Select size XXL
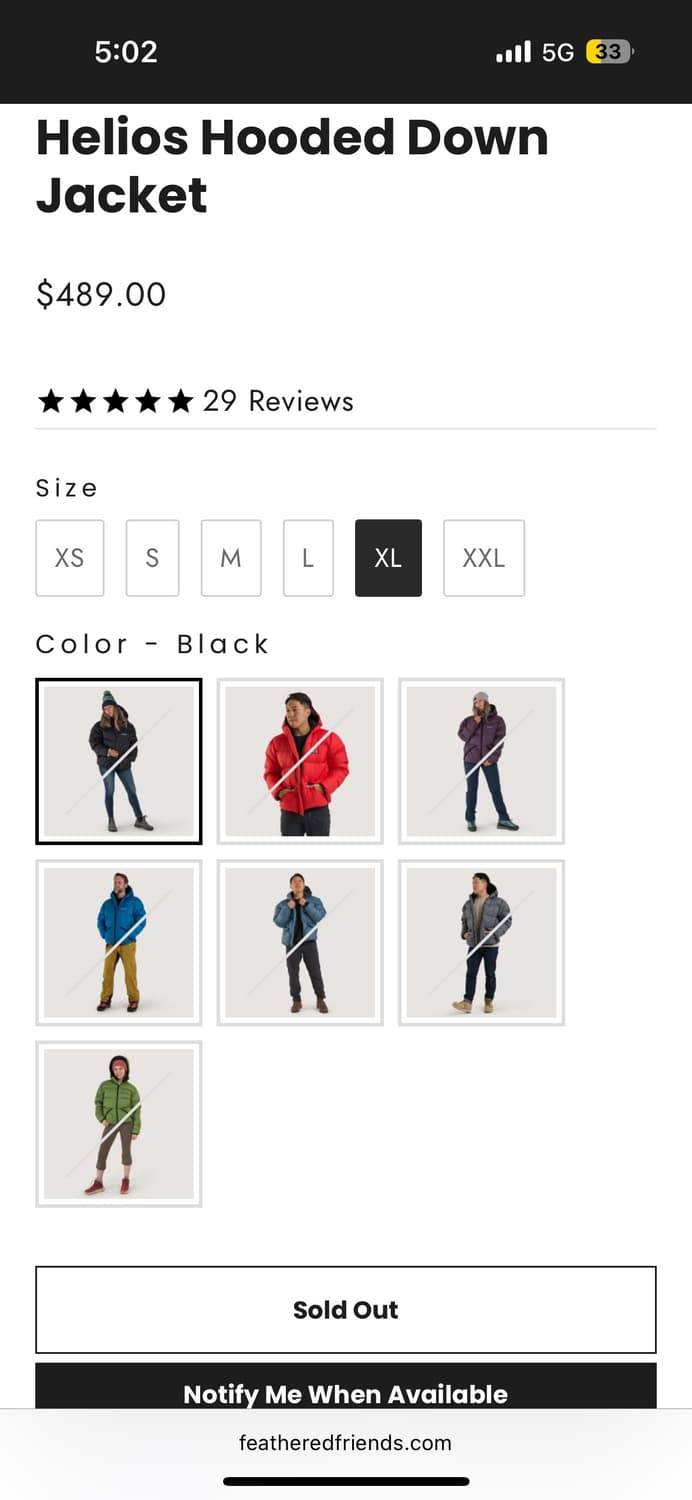692x1500 pixels. [x=484, y=558]
